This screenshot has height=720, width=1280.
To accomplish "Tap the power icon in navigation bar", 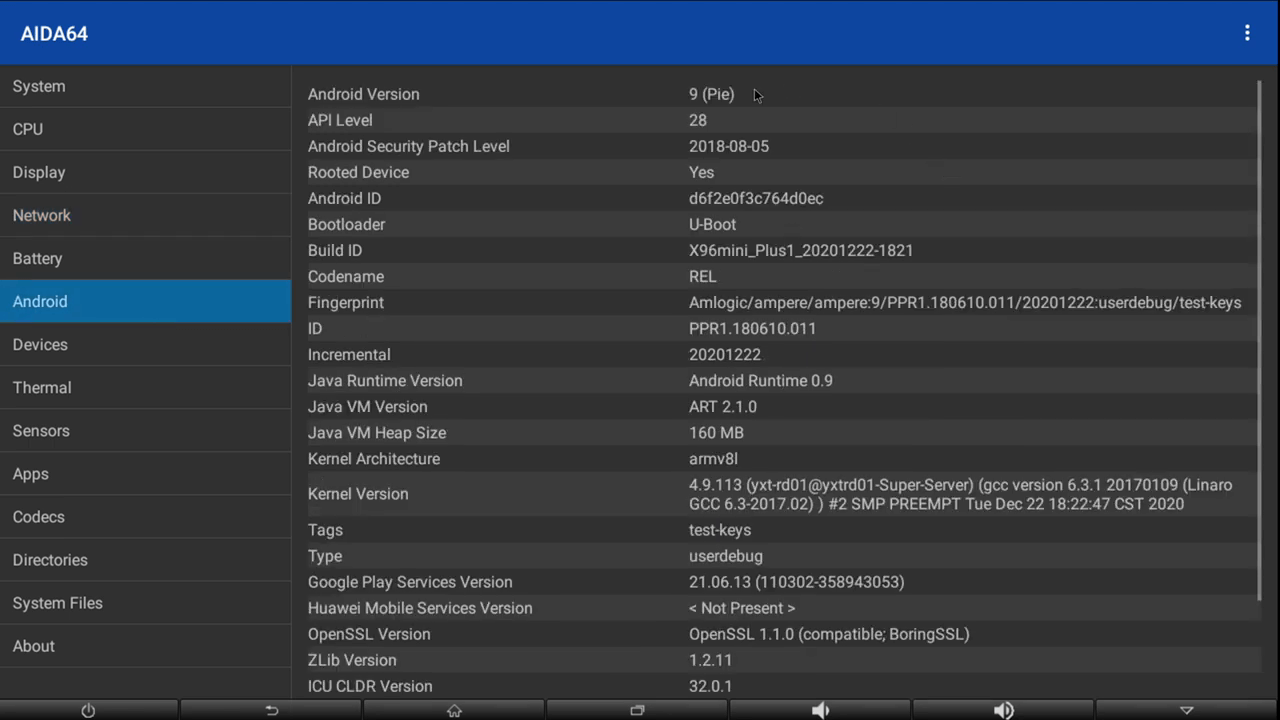I will [88, 710].
